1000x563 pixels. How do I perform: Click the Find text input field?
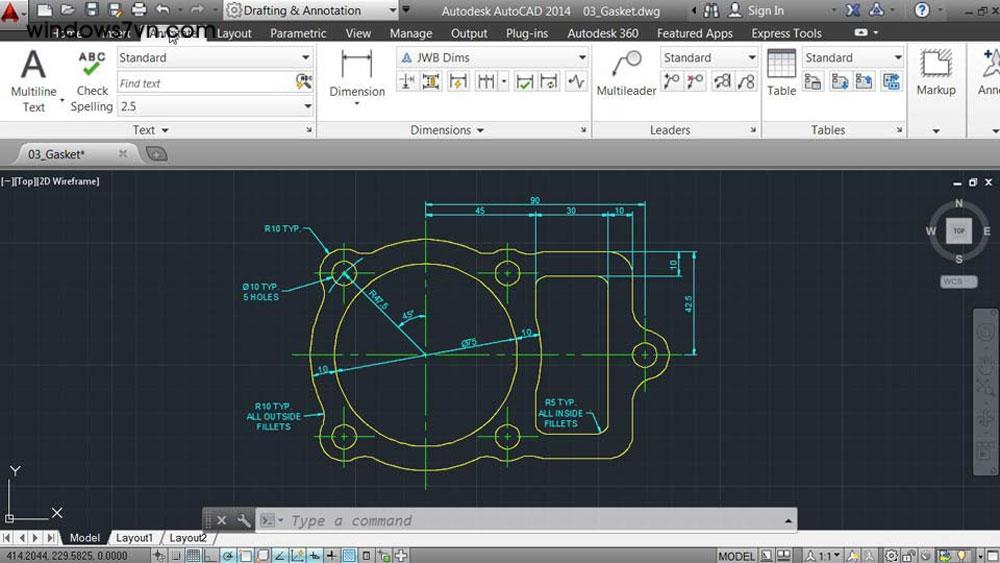tap(205, 83)
